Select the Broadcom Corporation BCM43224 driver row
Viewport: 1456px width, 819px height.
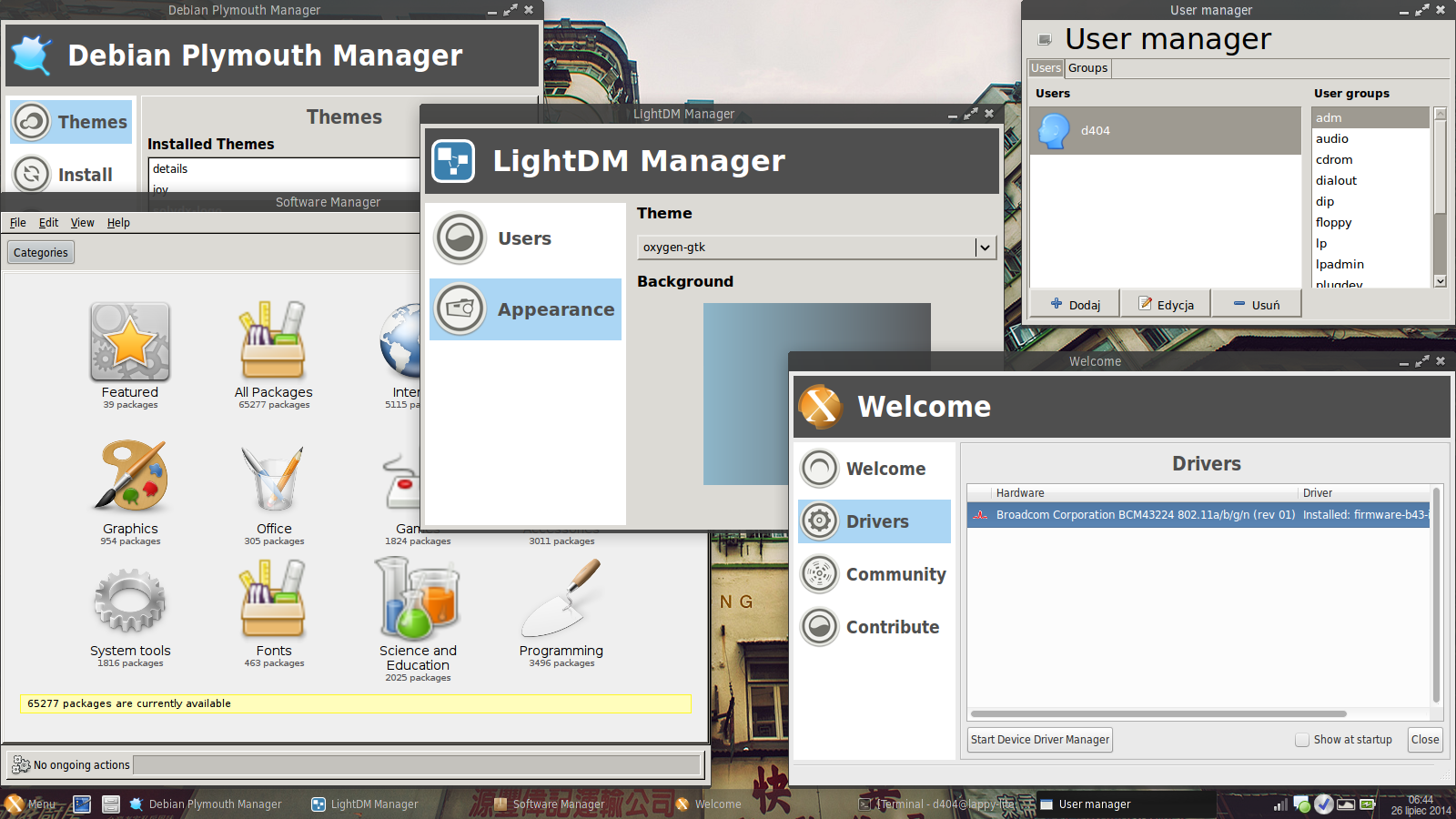(1198, 515)
